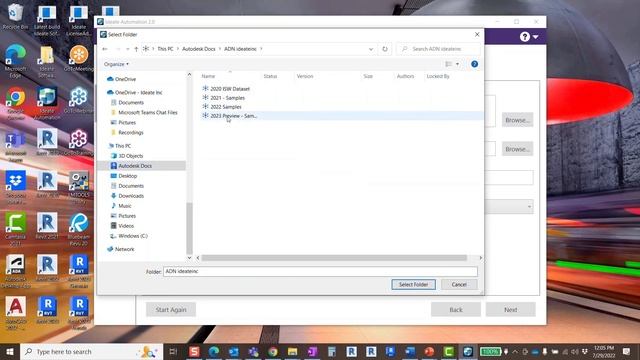Click This PC in the address breadcrumb
The width and height of the screenshot is (640, 360).
pyautogui.click(x=165, y=49)
